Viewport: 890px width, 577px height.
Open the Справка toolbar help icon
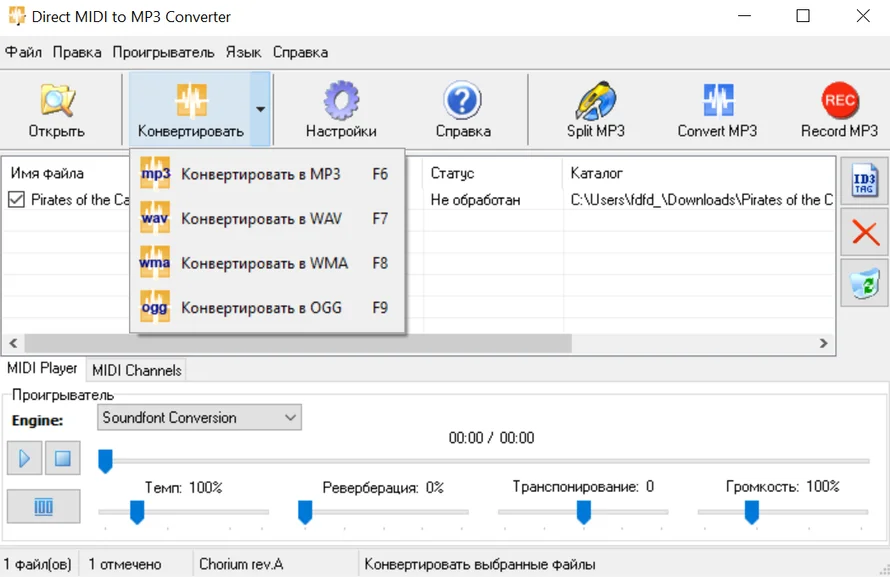click(463, 109)
